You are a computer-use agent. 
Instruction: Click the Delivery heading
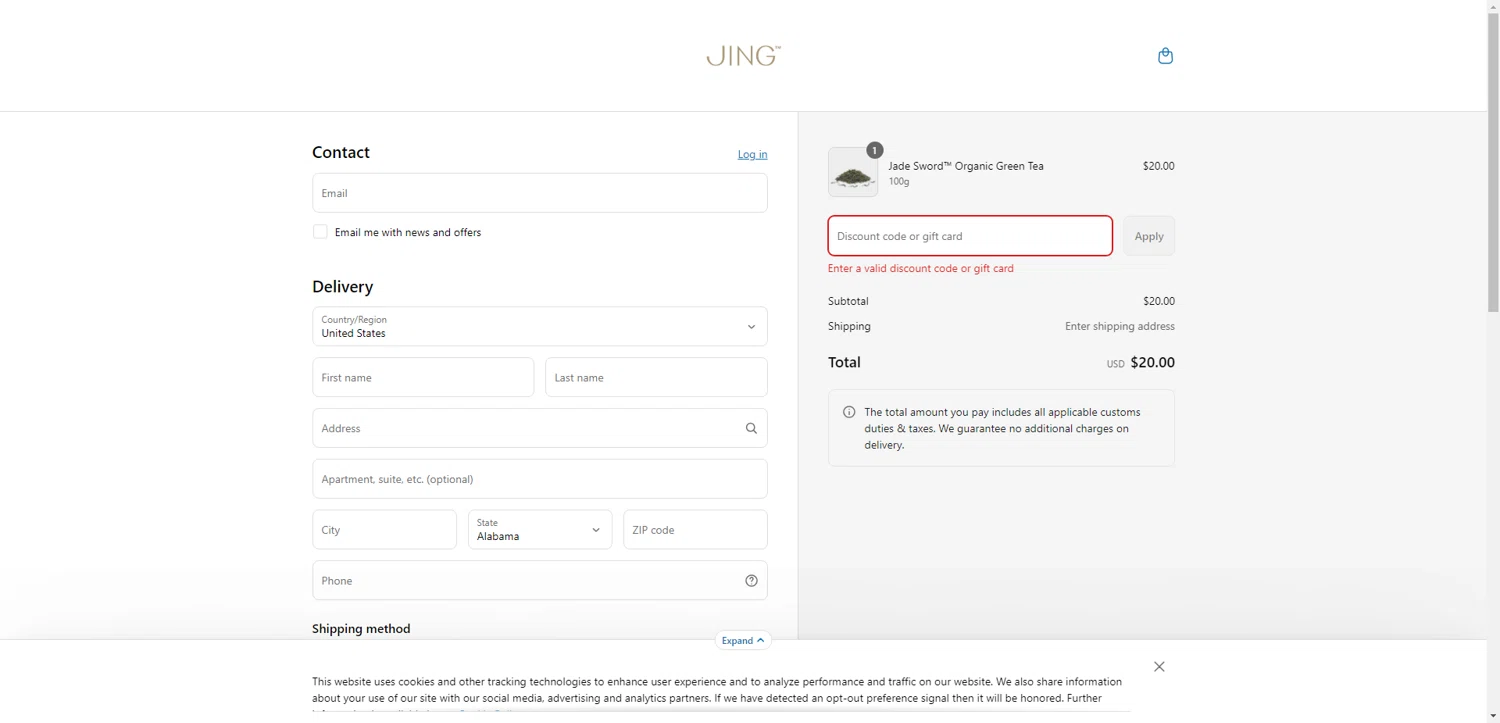coord(343,286)
